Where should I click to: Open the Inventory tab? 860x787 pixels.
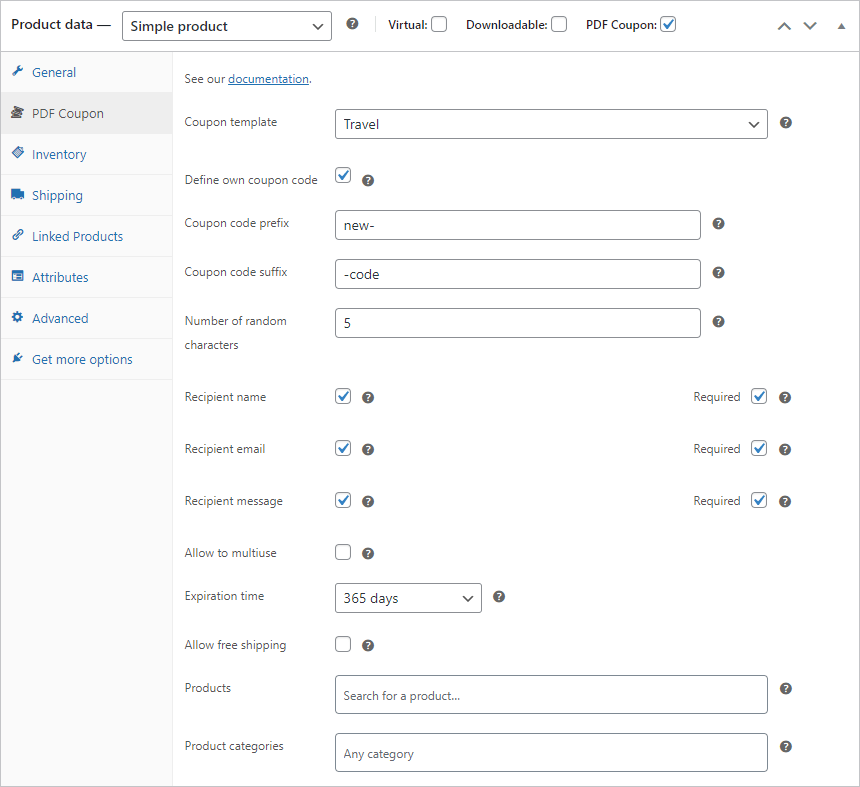click(x=87, y=155)
